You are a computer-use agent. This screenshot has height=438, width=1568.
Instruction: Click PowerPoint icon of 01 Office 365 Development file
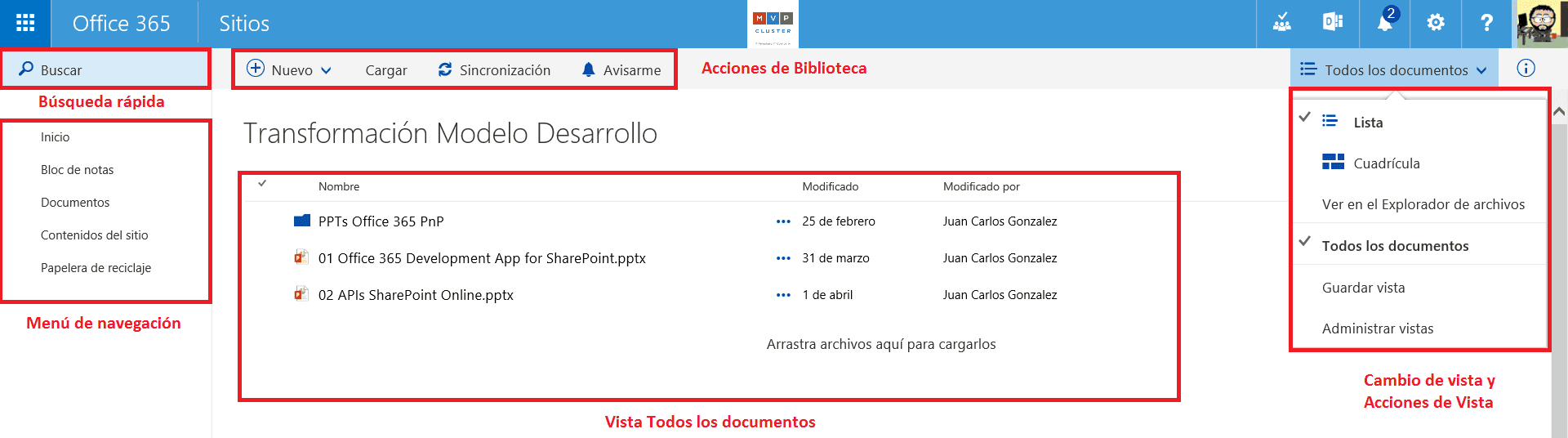pos(301,257)
